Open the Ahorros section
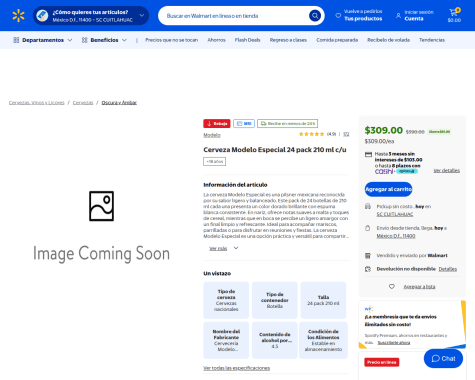This screenshot has width=475, height=380. click(x=216, y=40)
